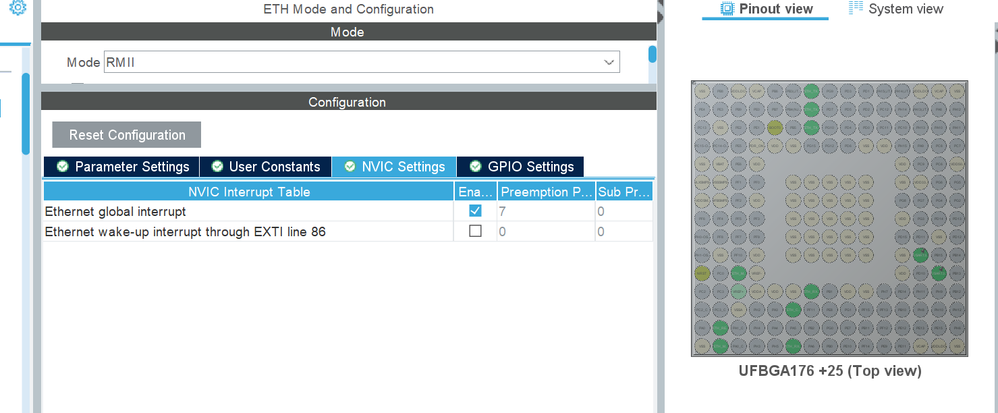Open the Mode dropdown set to RMII
Screen dimensions: 998x413
click(x=362, y=62)
